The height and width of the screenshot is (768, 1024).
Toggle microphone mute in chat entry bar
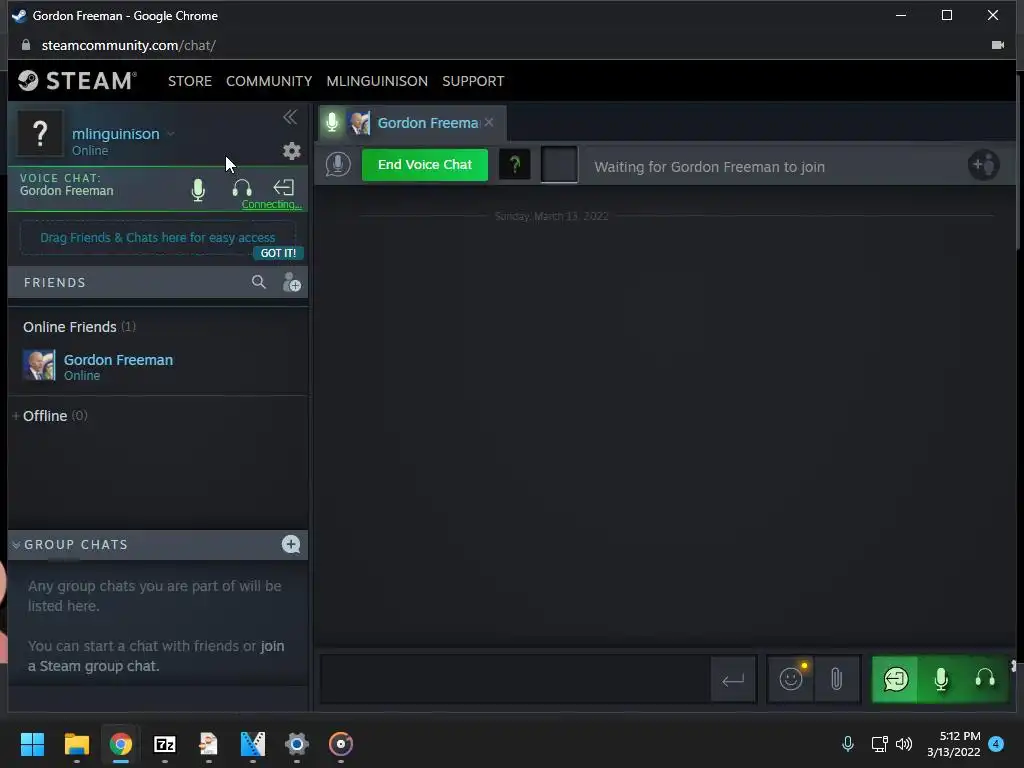pos(940,679)
